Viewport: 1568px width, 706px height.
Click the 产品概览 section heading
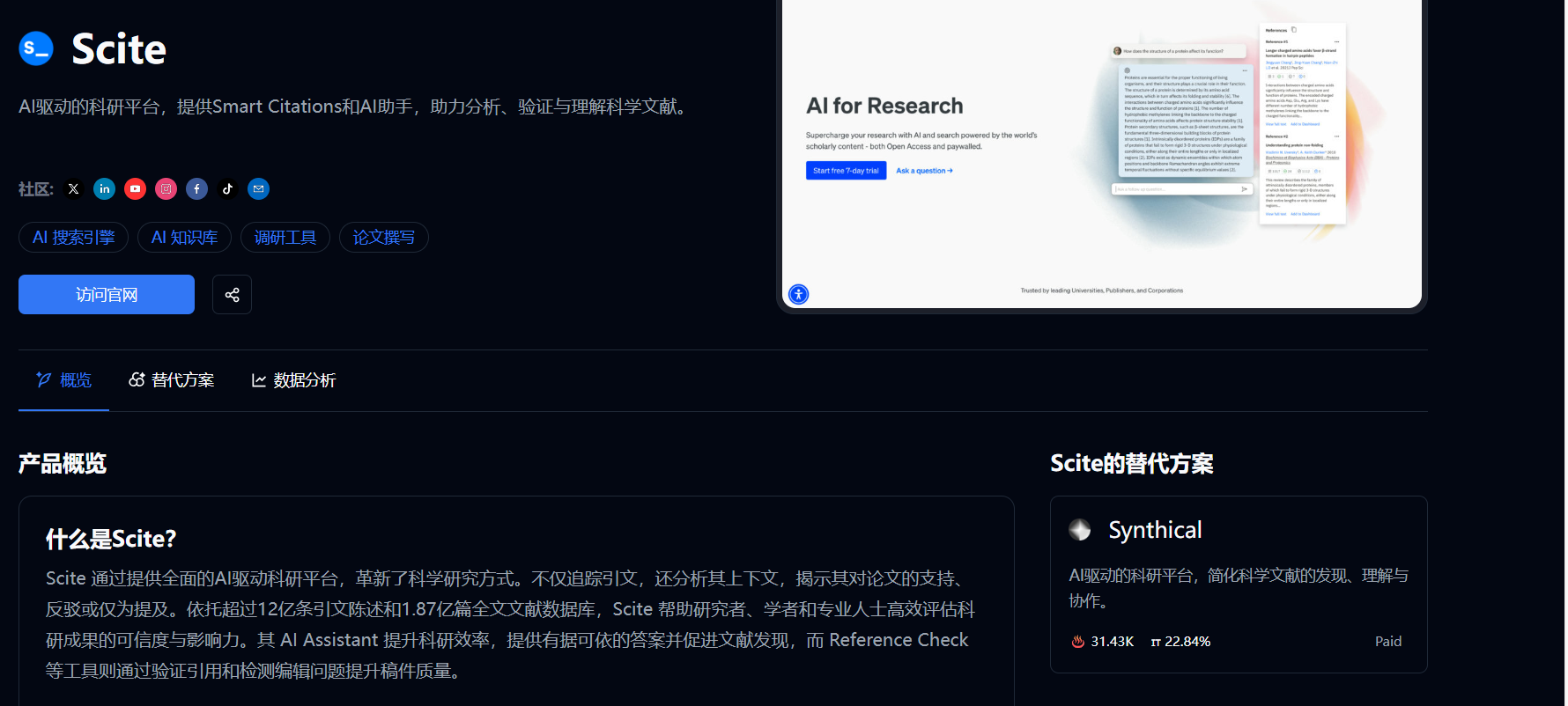tap(63, 464)
